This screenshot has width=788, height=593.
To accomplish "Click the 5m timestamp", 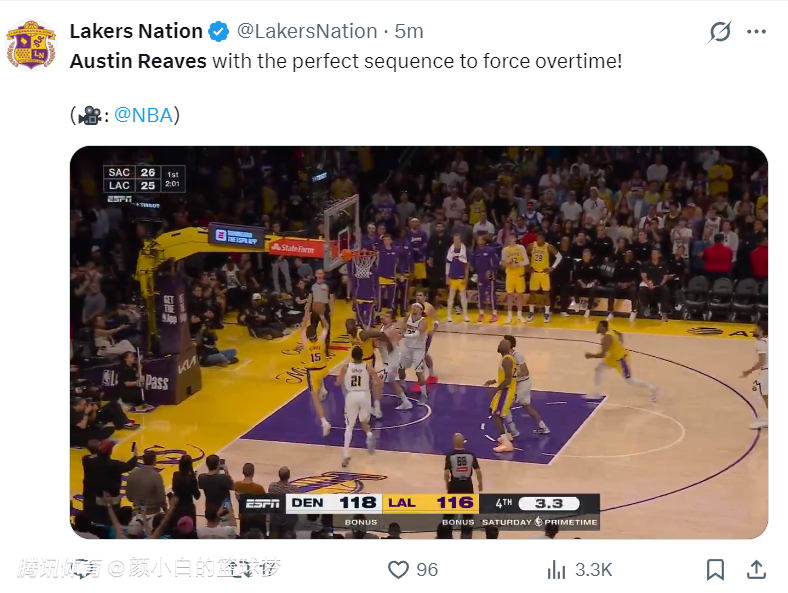I will point(408,32).
